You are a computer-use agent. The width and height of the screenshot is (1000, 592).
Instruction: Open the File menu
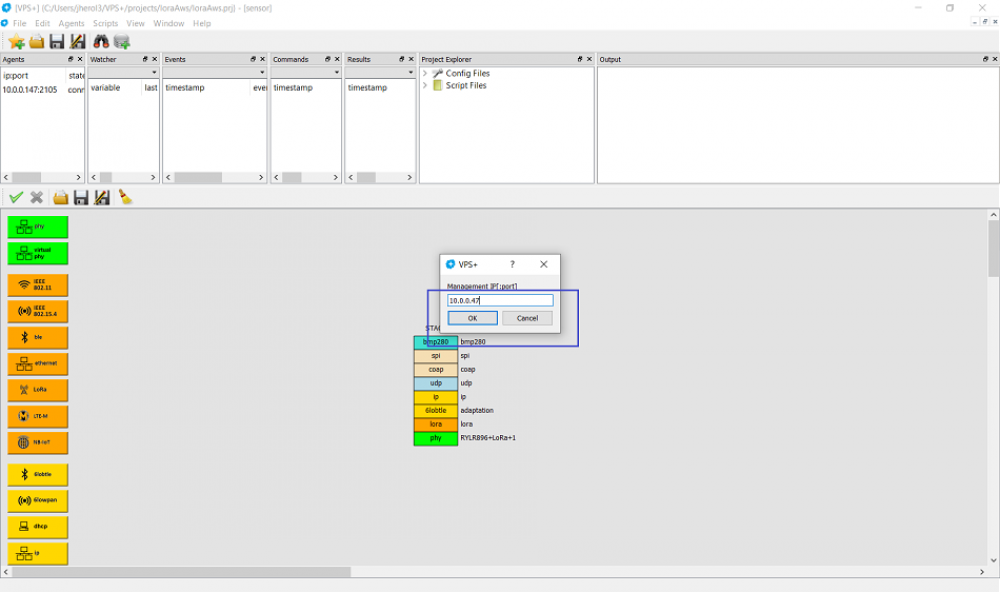20,23
